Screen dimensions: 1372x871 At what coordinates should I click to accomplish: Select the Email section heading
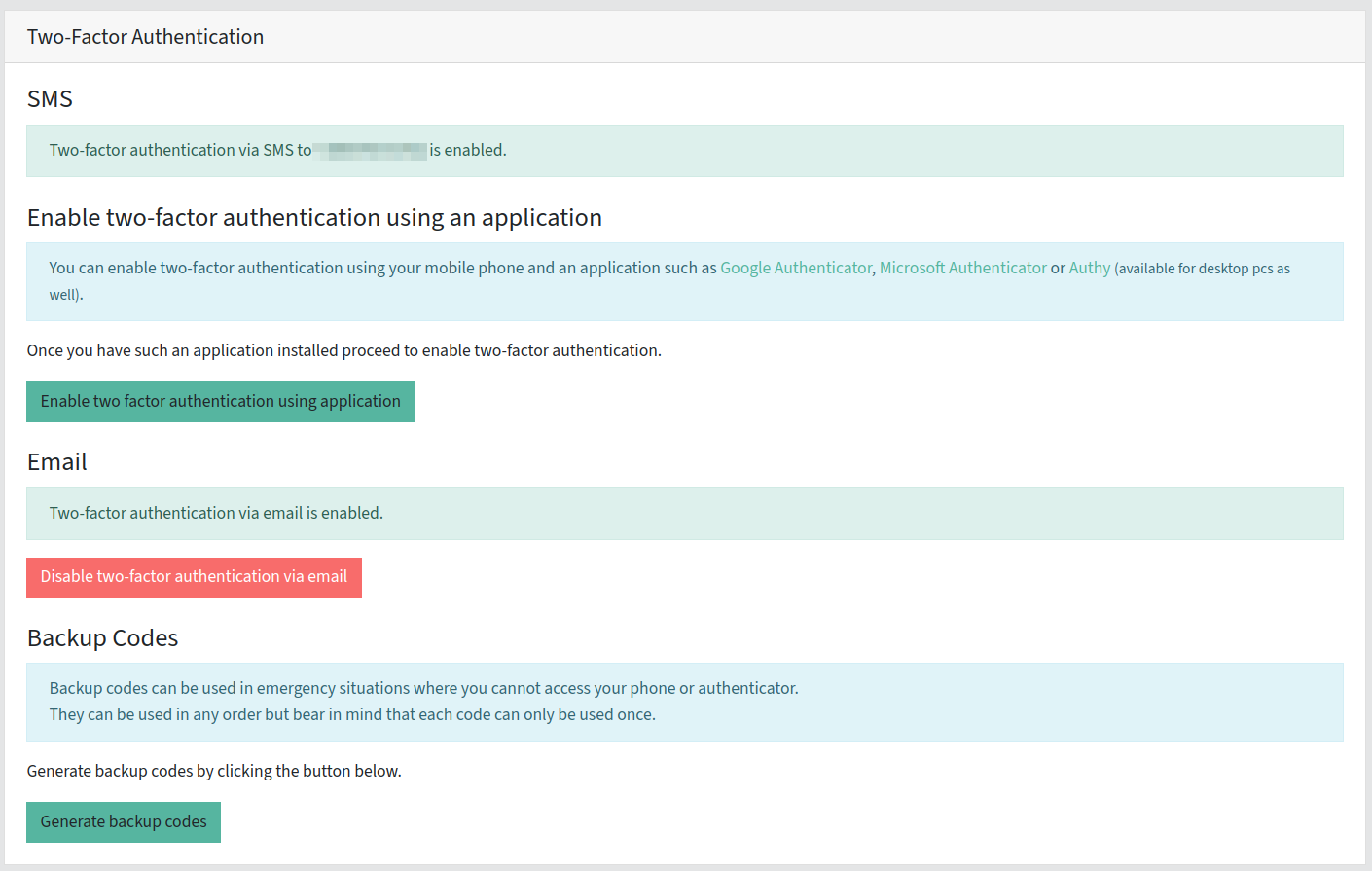pos(56,462)
